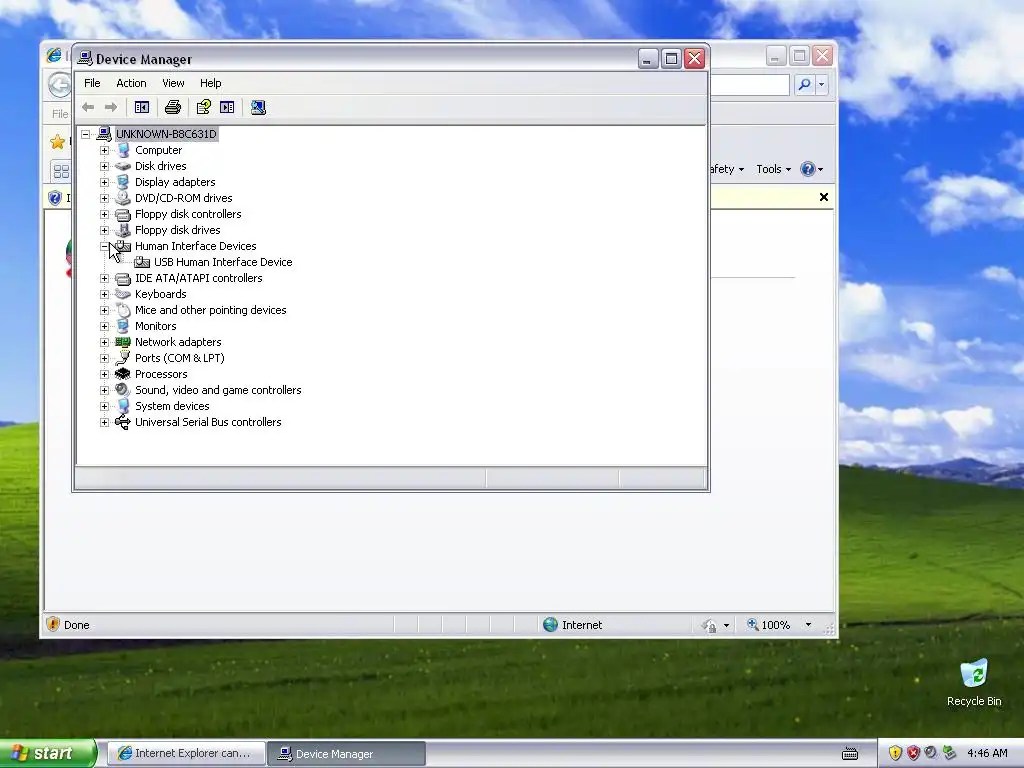Expand the Processors node
The width and height of the screenshot is (1024, 768).
click(104, 374)
